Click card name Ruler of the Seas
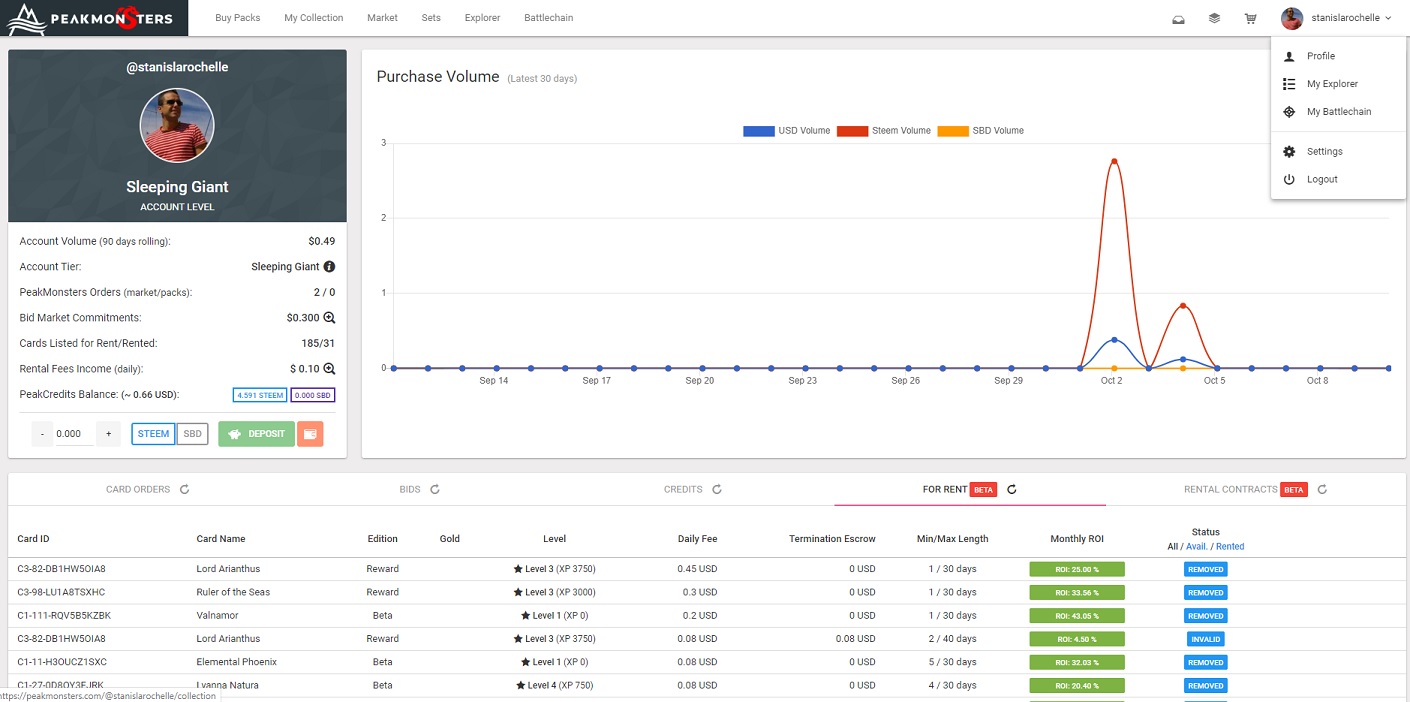This screenshot has height=702, width=1410. (233, 592)
